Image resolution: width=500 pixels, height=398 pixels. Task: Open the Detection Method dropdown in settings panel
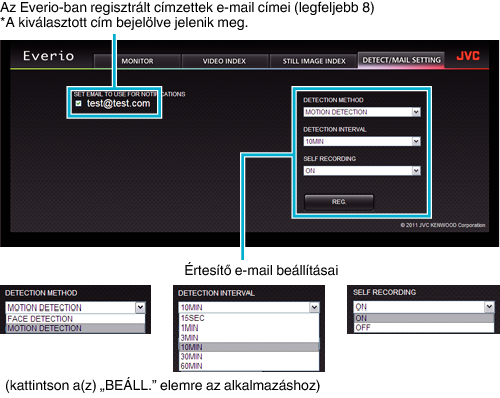pyautogui.click(x=362, y=112)
